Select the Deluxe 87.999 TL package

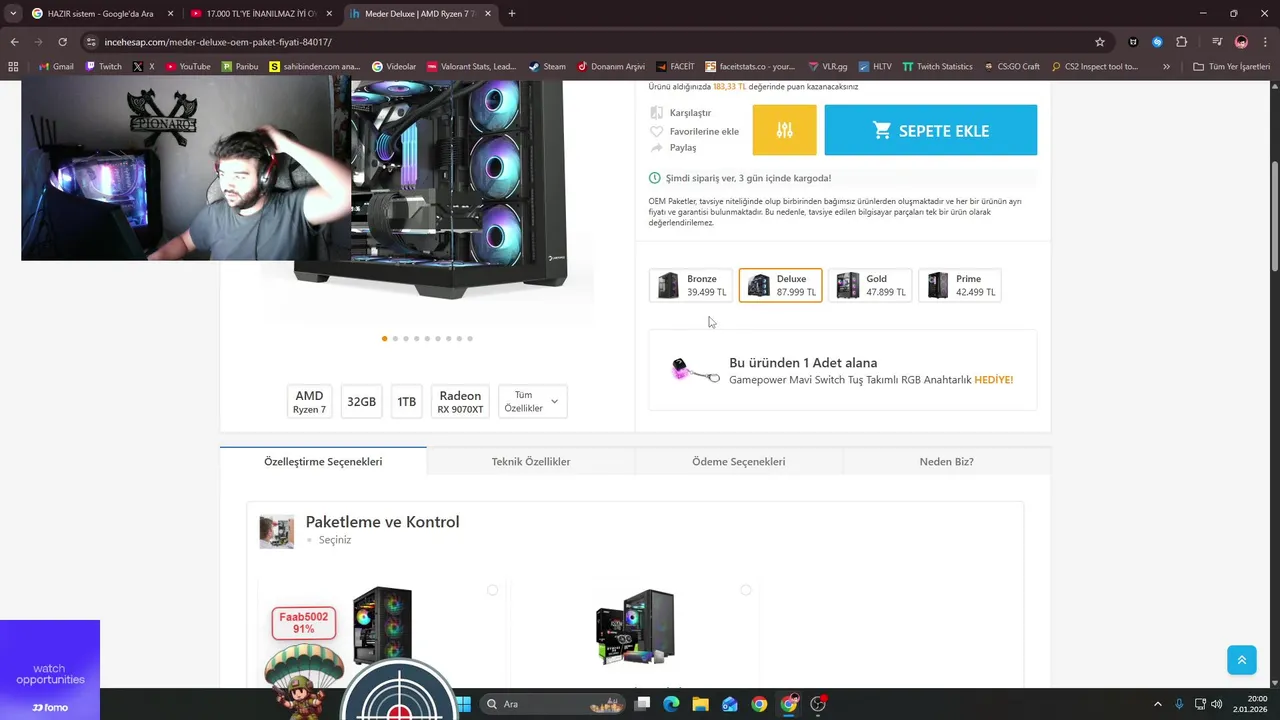(x=780, y=285)
